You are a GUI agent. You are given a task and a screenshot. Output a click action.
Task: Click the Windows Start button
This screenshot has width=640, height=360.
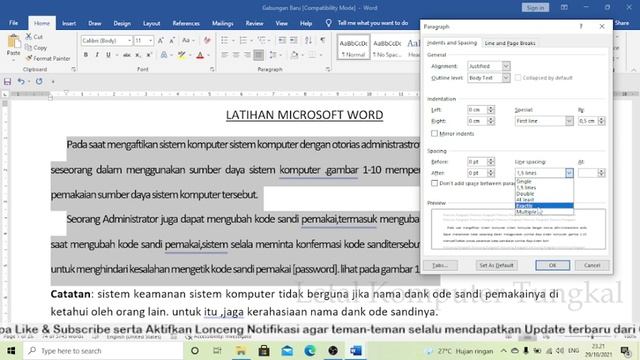click(x=11, y=351)
